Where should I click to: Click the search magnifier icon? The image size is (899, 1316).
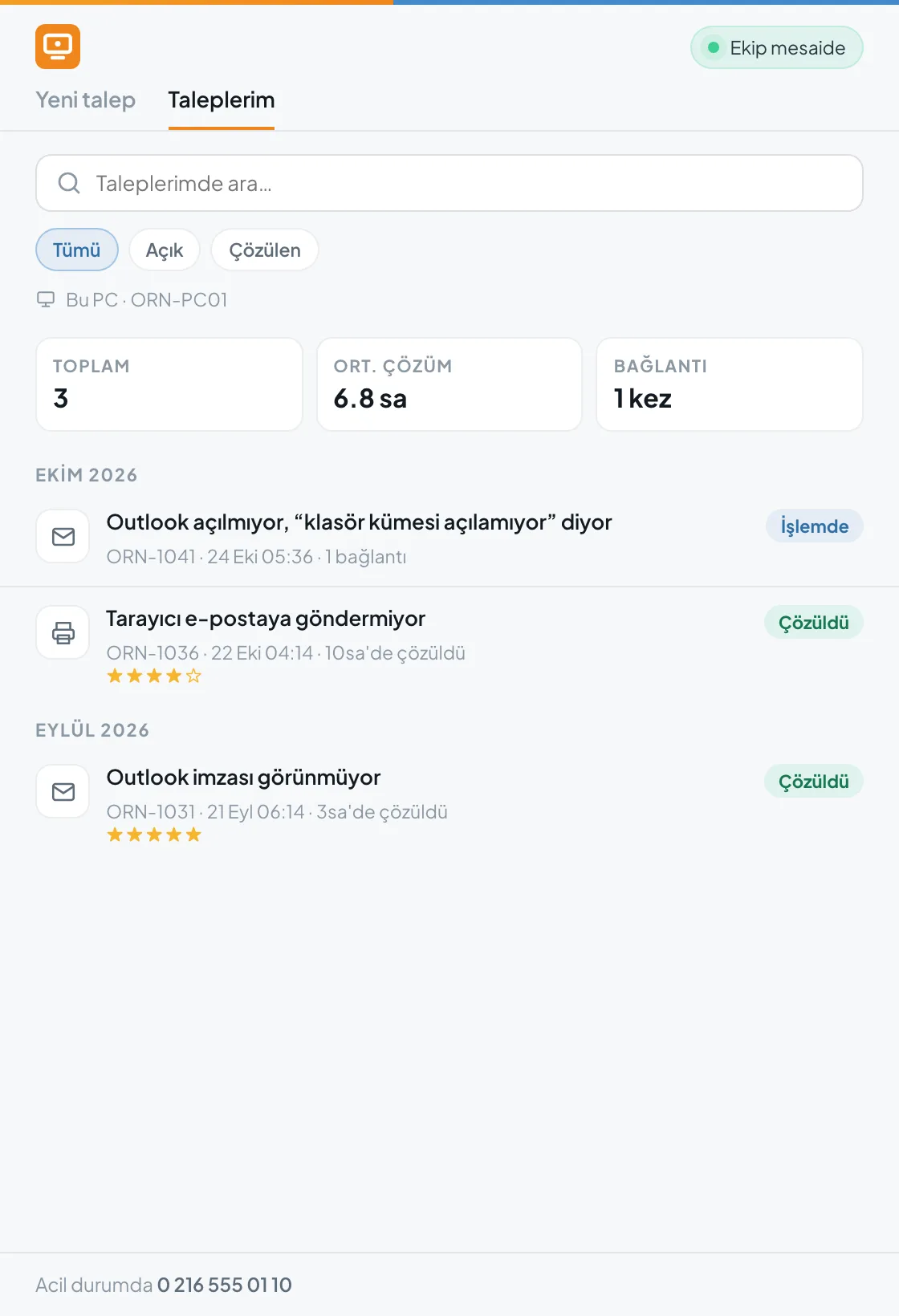coord(69,183)
